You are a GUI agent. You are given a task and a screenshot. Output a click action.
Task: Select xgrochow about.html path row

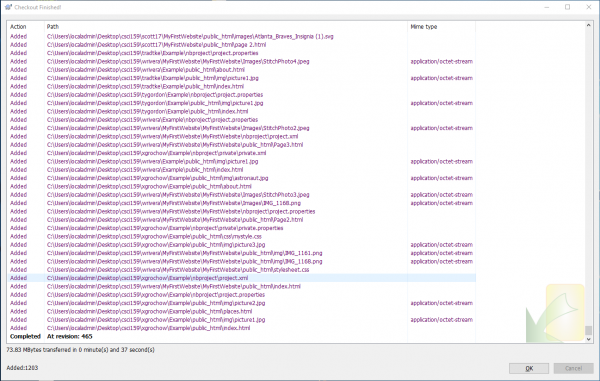242,187
